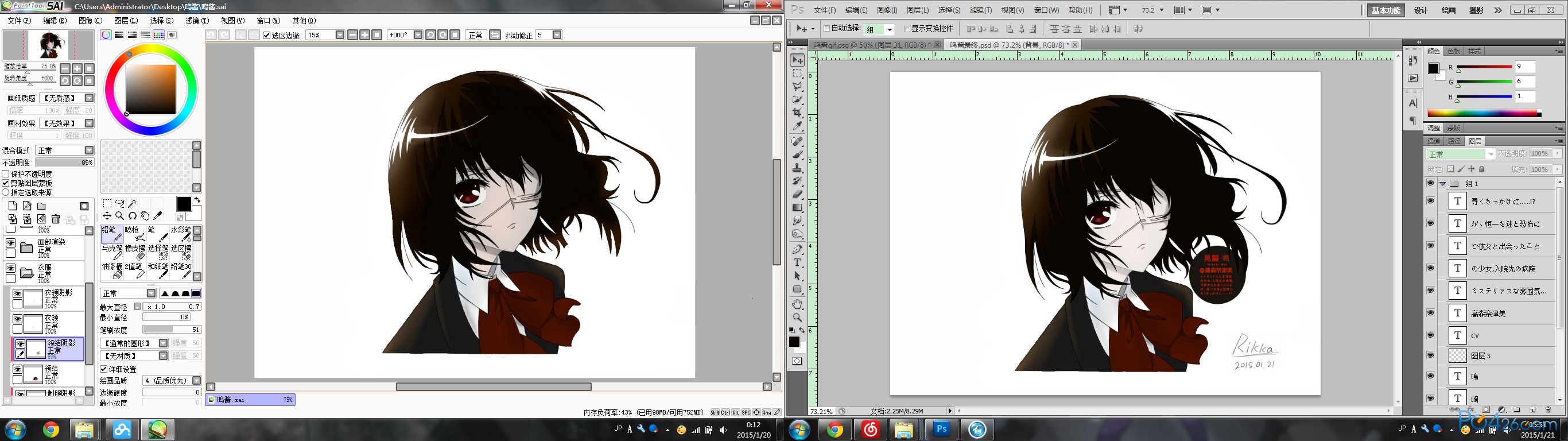1568x441 pixels.
Task: Open Photoshop auto-select 组 dropdown
Action: (x=880, y=29)
